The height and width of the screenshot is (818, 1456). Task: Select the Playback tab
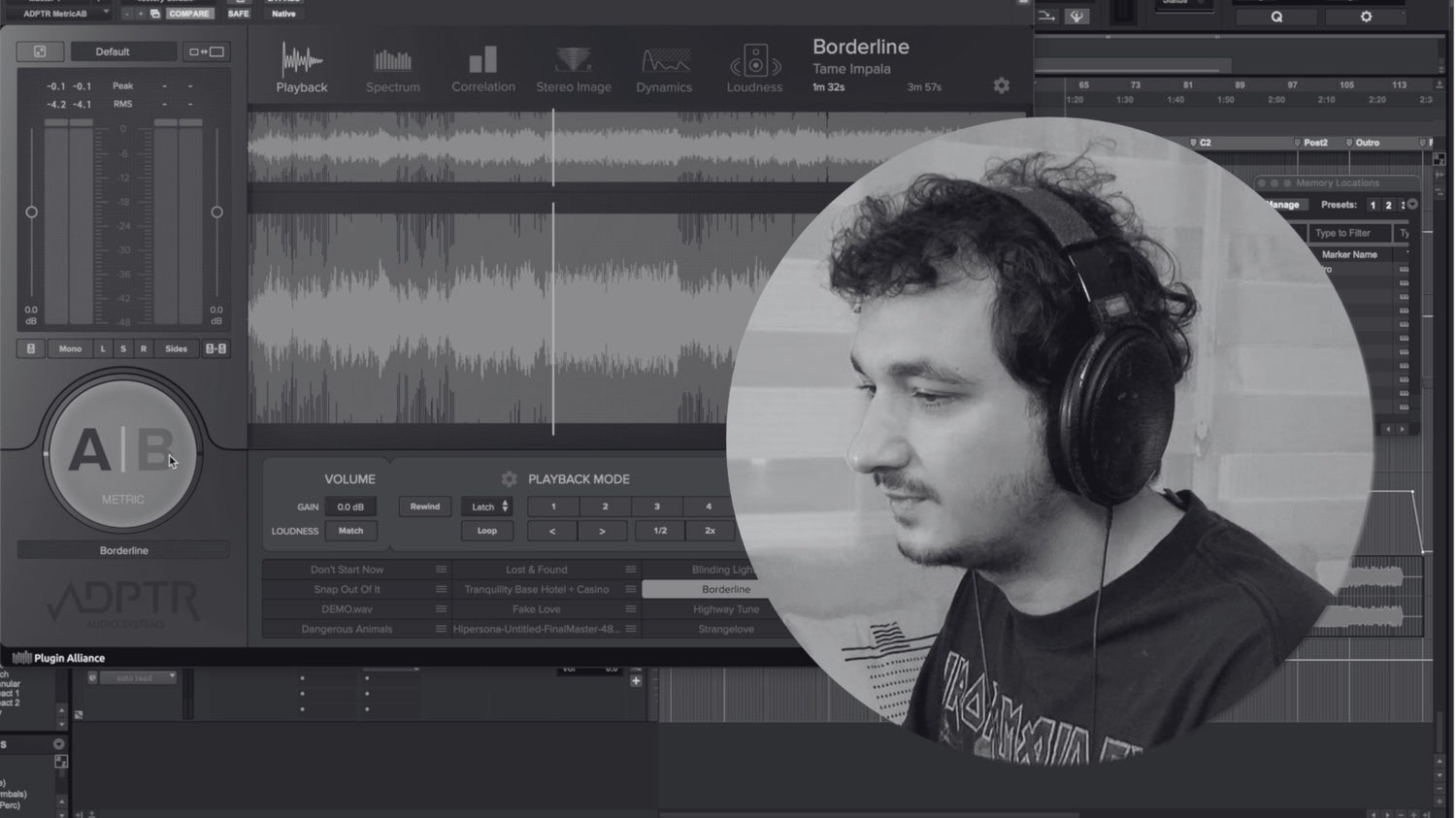pyautogui.click(x=302, y=70)
